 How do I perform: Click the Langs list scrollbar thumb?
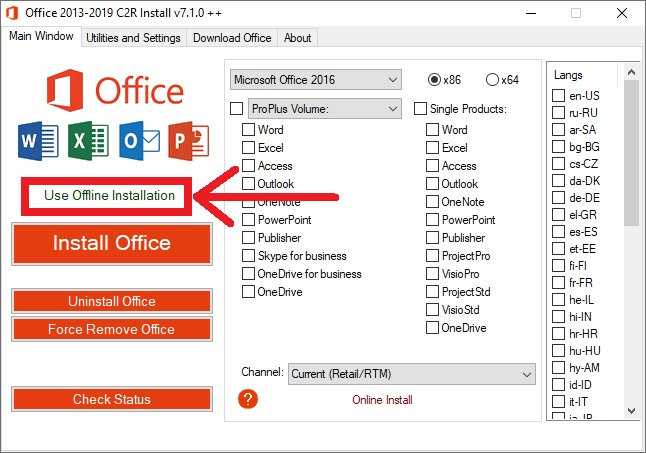pos(631,153)
